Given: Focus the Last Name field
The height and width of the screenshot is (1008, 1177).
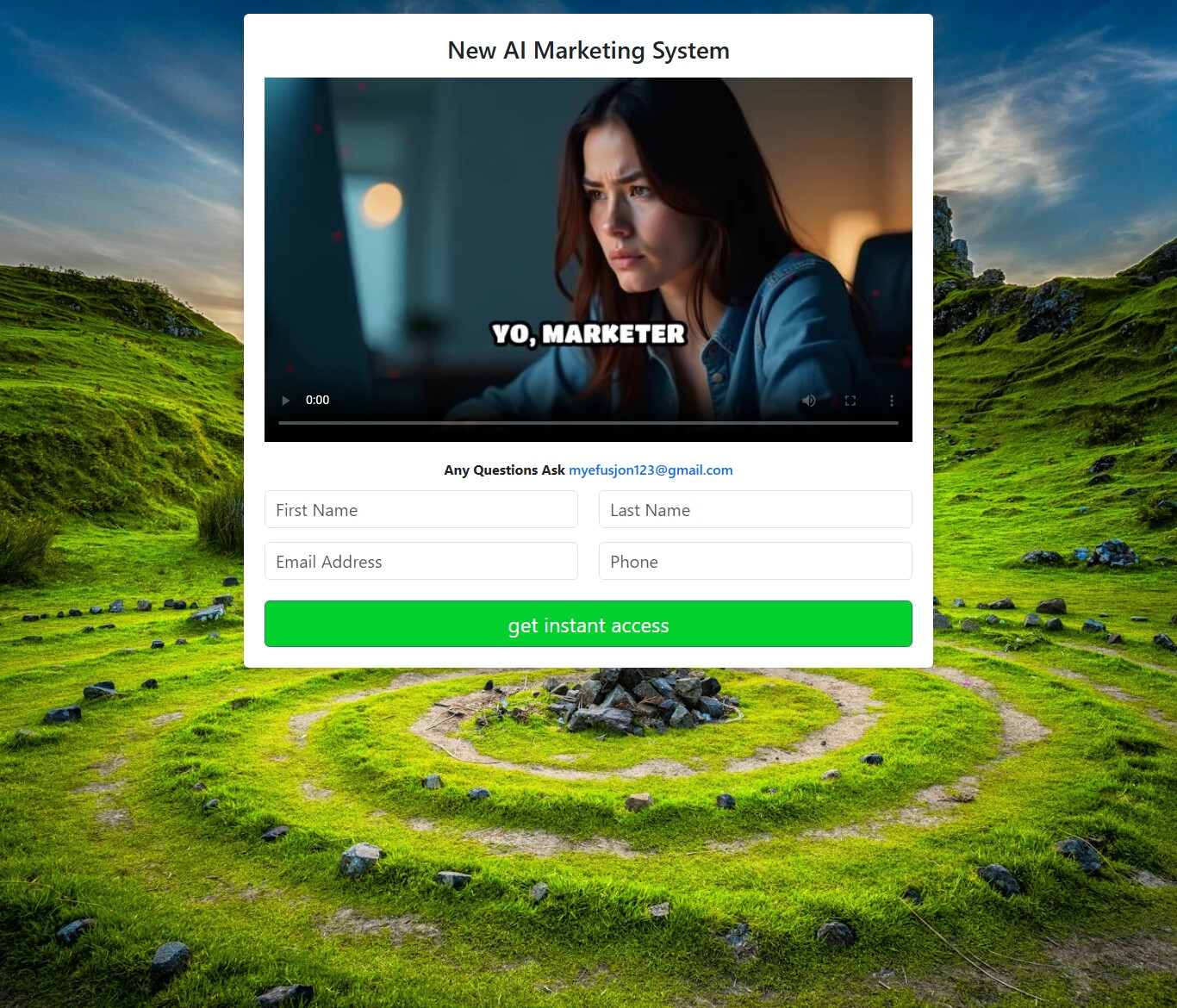Looking at the screenshot, I should tap(756, 509).
